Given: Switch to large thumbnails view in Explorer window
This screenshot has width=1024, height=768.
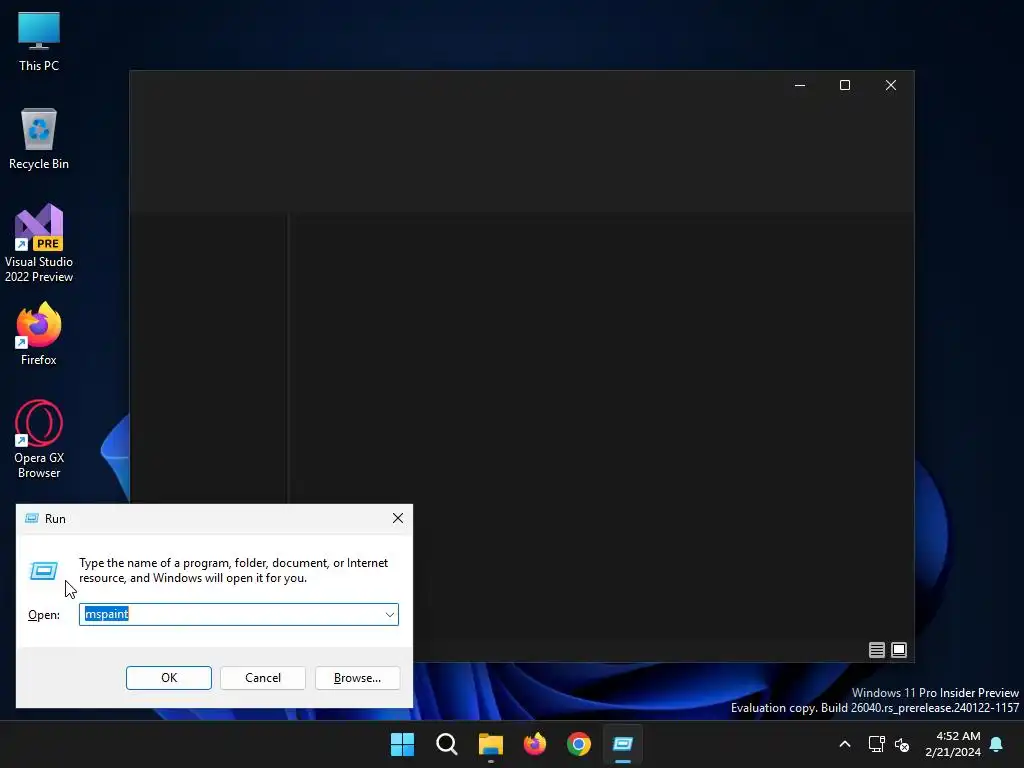Looking at the screenshot, I should (899, 650).
